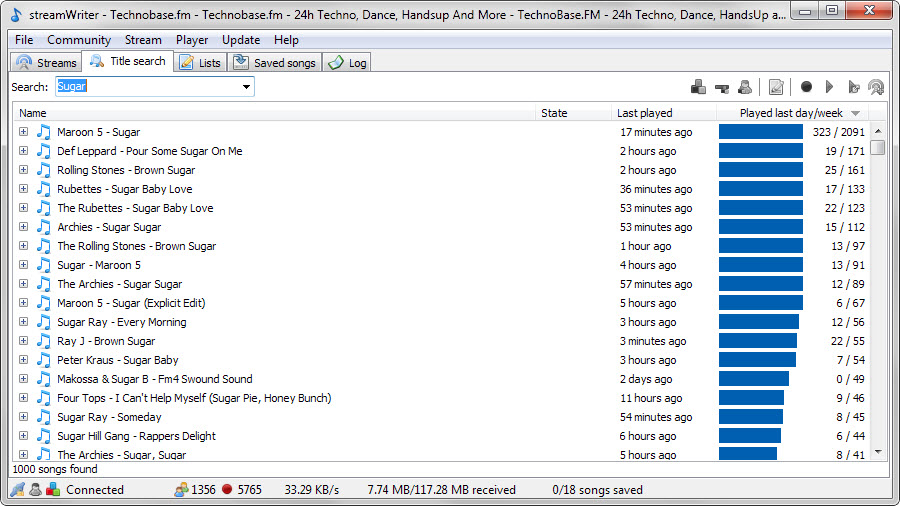Expand Sugar Ray - Every Morning row
Screen dimensions: 900x506
23,321
